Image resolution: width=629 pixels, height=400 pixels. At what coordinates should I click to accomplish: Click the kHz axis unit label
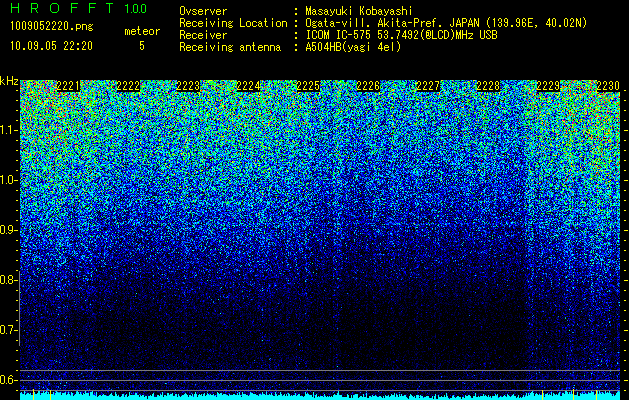tap(9, 81)
